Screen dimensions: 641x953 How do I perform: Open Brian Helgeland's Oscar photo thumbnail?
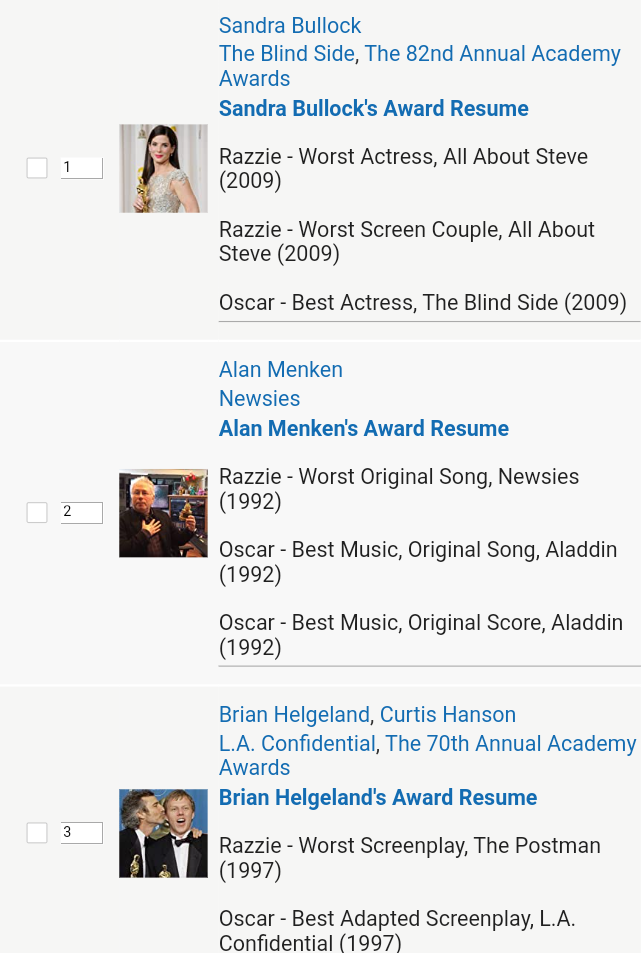tap(163, 833)
